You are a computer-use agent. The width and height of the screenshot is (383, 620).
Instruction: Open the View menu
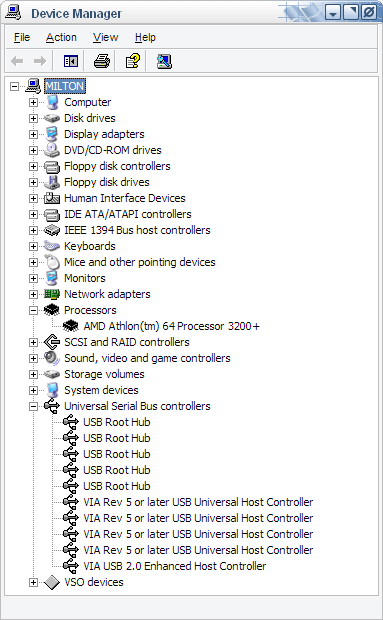pyautogui.click(x=106, y=38)
